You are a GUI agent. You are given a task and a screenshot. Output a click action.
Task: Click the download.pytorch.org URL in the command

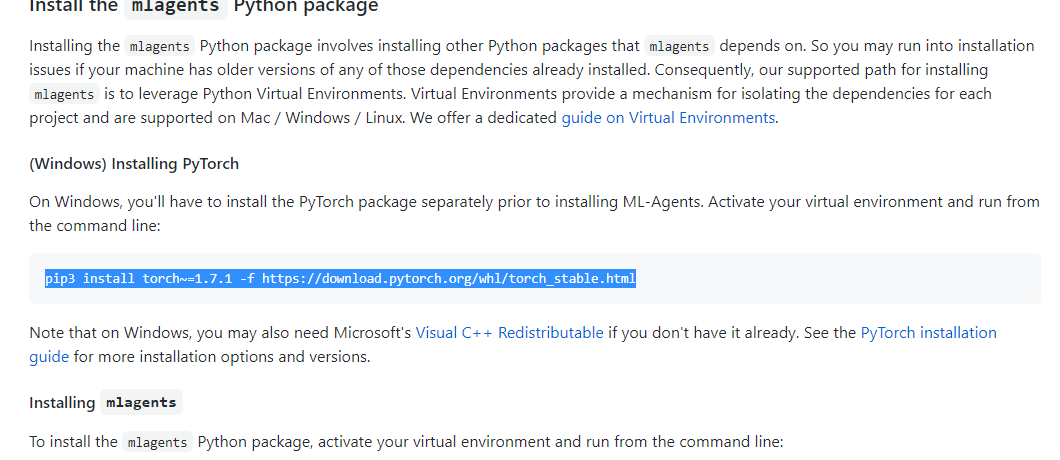tap(449, 279)
